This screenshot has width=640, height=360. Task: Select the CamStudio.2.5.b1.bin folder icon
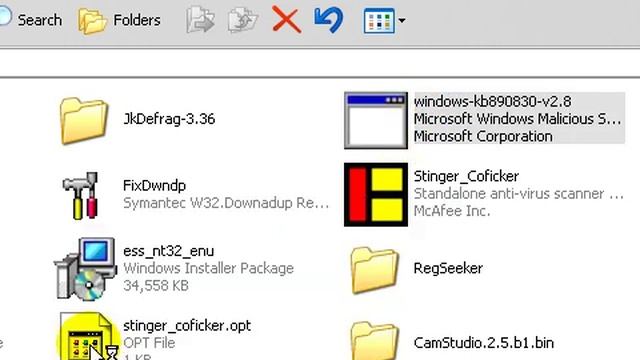point(374,341)
